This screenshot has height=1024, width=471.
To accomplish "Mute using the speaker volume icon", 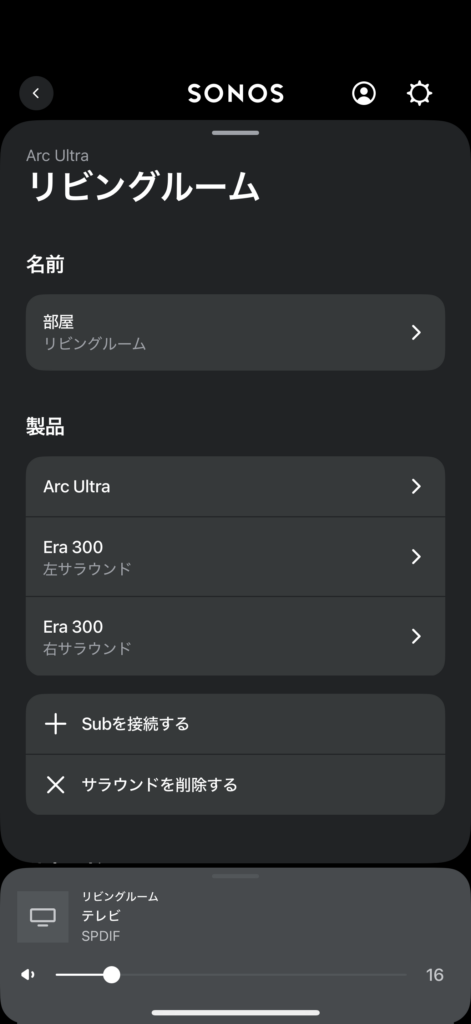I will tap(27, 975).
